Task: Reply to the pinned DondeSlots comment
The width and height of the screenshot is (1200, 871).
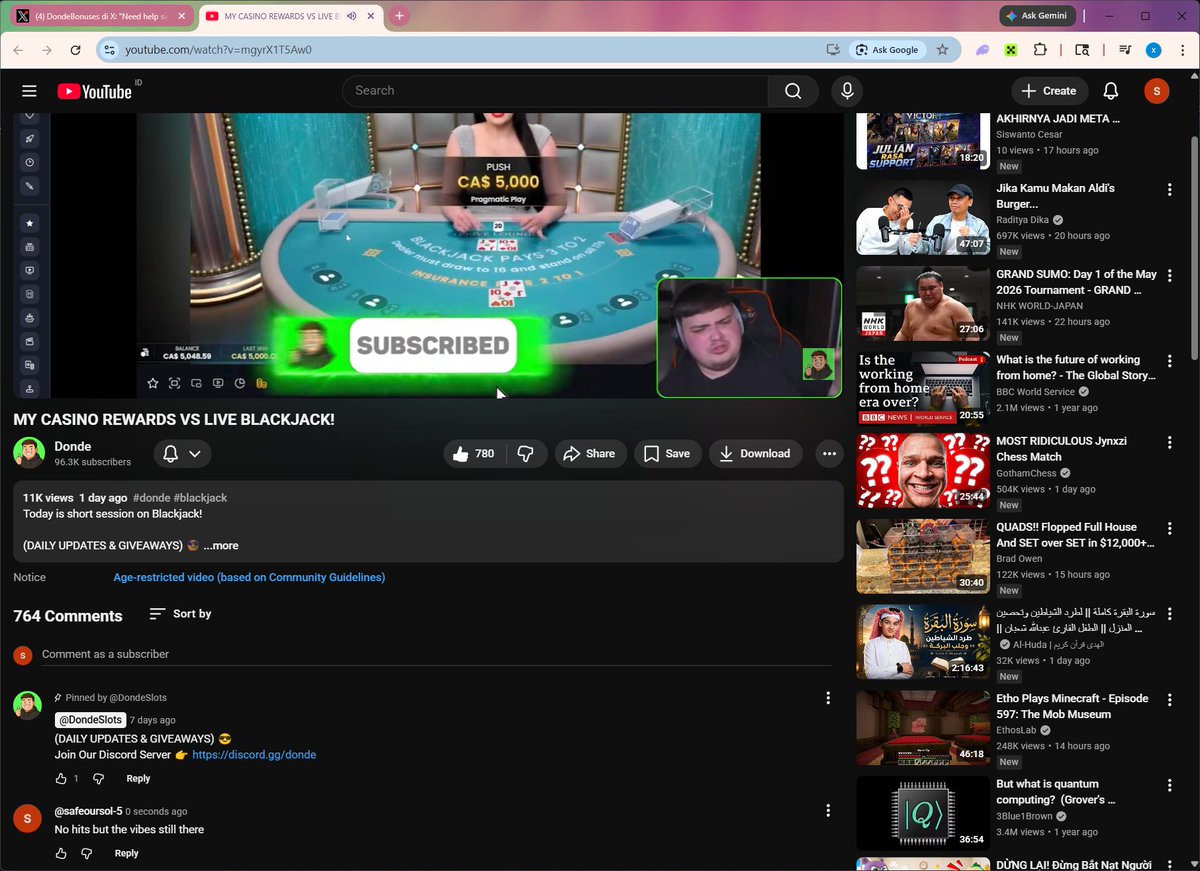Action: (138, 778)
